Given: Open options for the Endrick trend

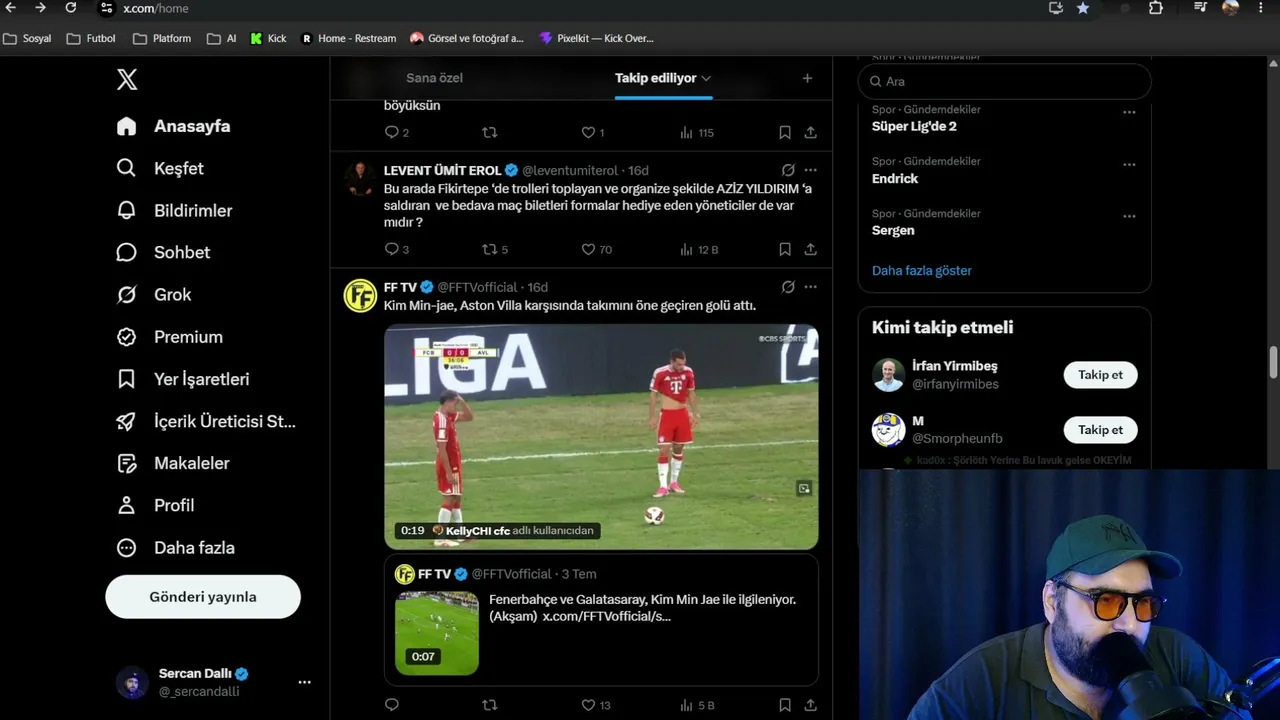Looking at the screenshot, I should coord(1129,164).
